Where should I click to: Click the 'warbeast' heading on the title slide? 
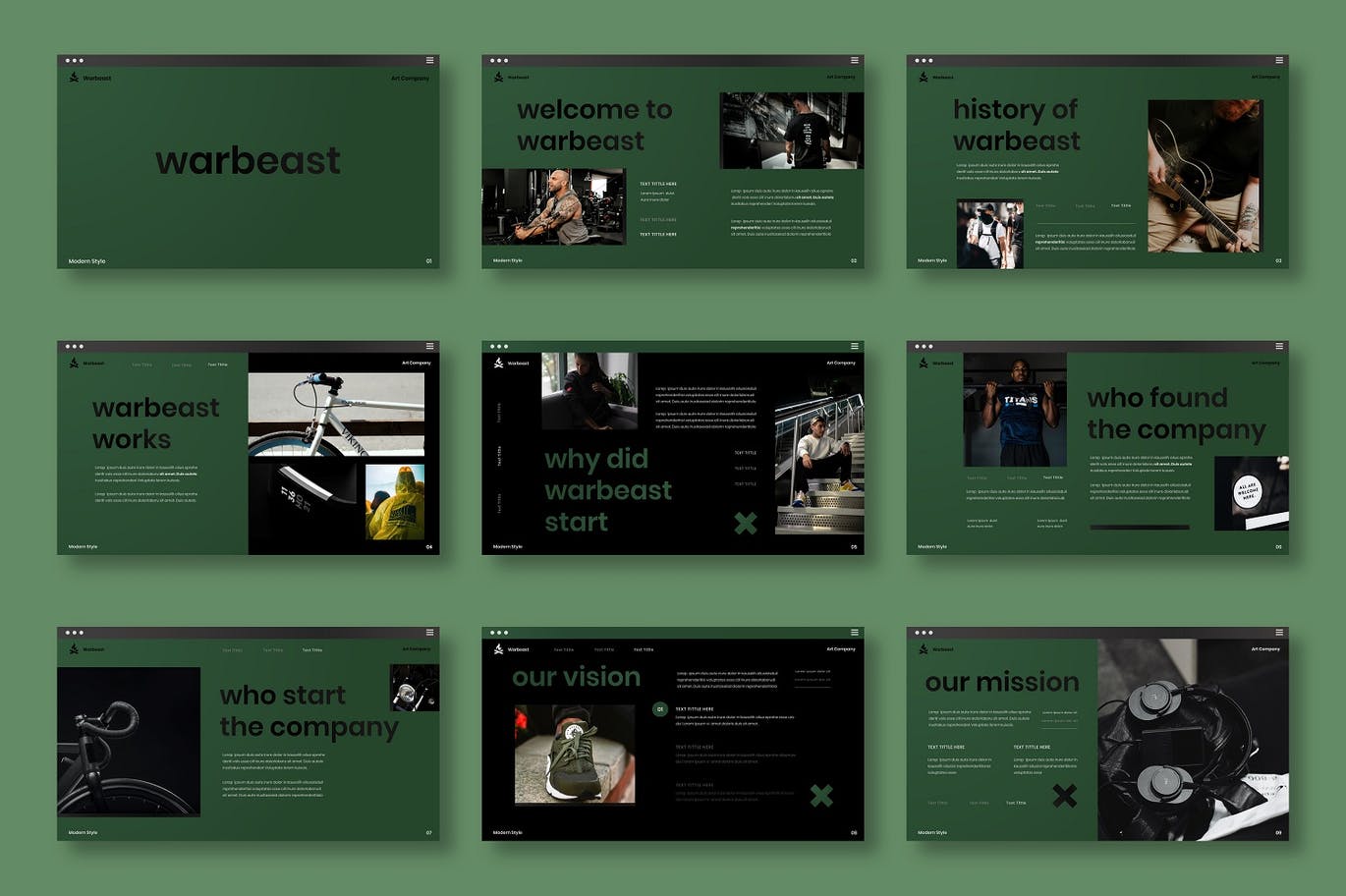click(x=248, y=160)
